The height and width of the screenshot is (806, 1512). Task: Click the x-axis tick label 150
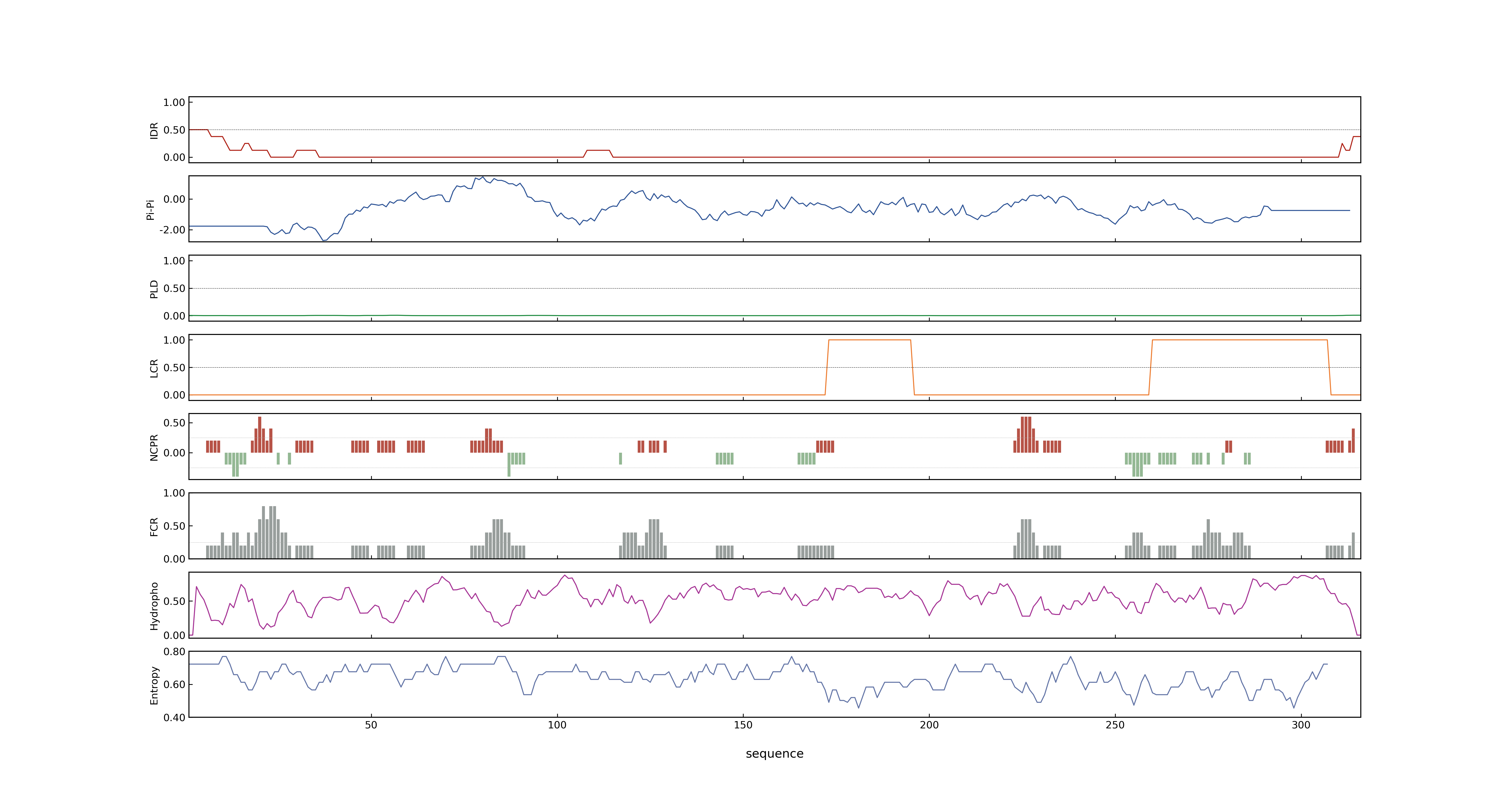(x=743, y=725)
